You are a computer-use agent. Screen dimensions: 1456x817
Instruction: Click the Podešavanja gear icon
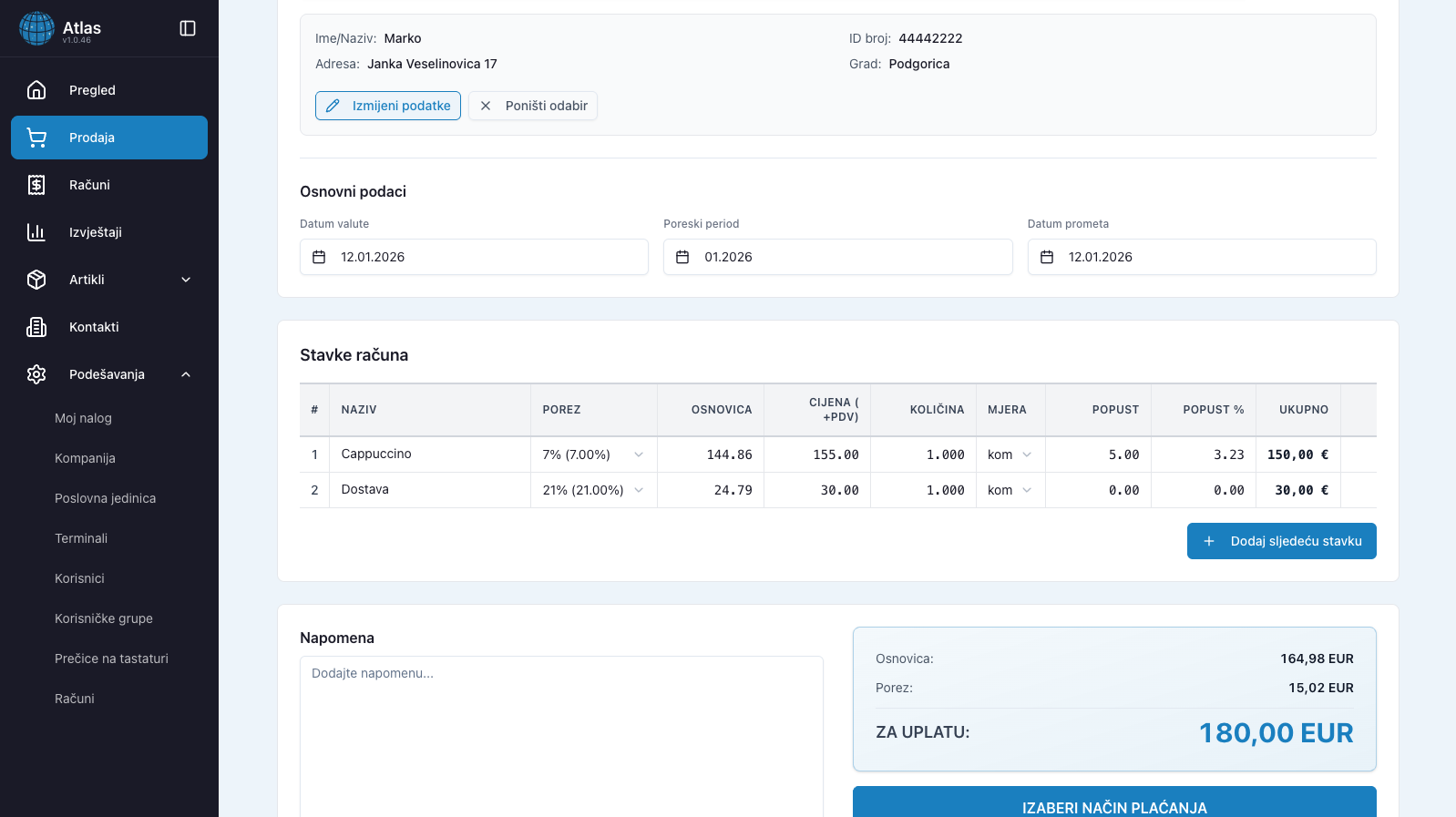[x=36, y=374]
